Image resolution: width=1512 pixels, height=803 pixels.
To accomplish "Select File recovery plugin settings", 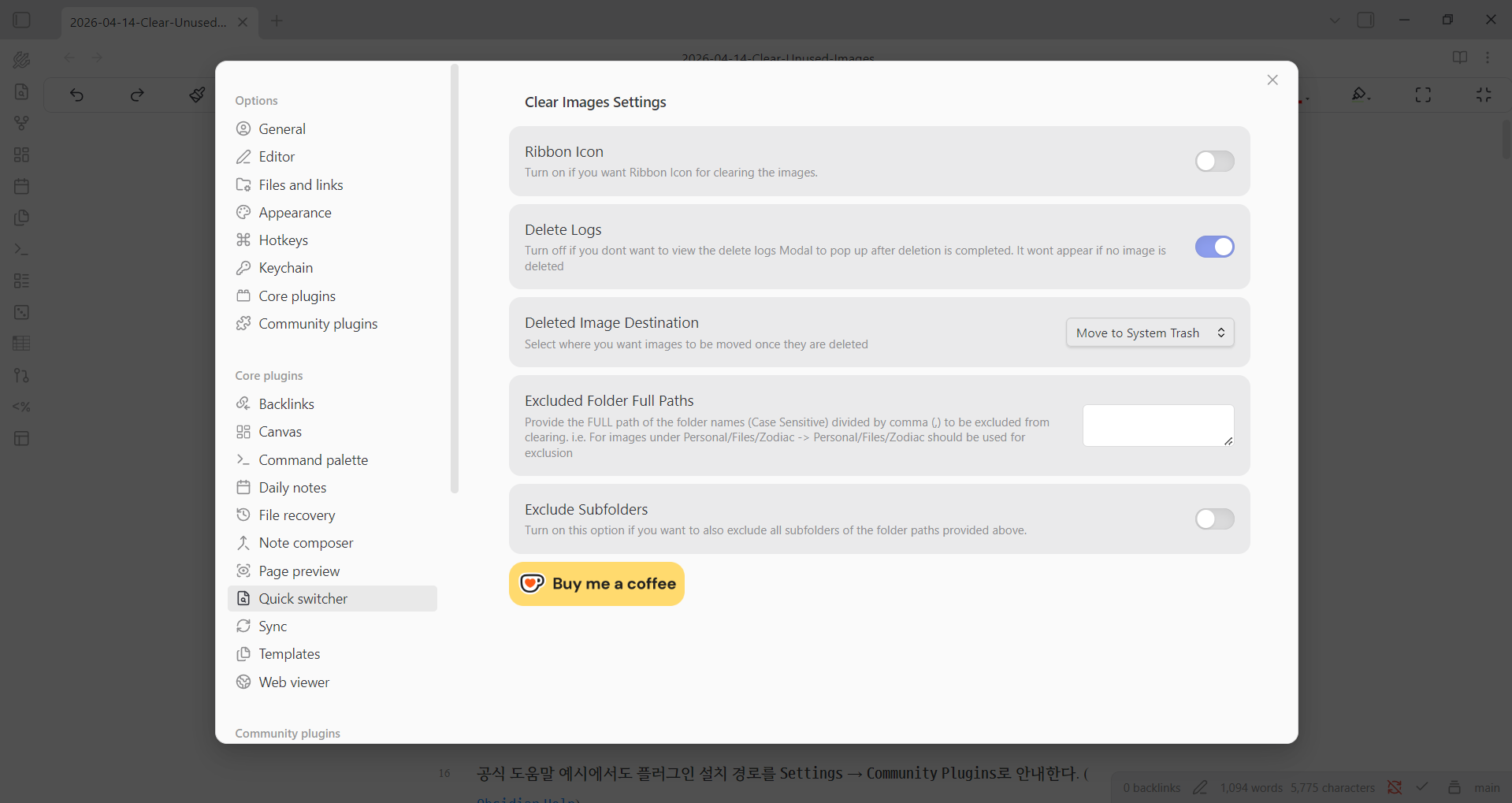I will 332,515.
